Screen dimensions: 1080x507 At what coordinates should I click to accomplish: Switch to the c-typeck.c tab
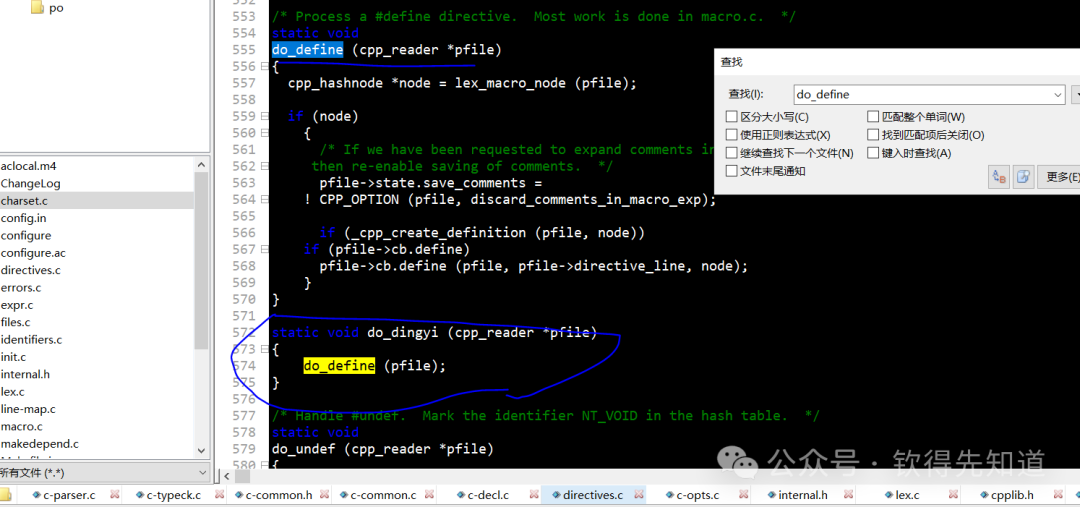point(174,495)
